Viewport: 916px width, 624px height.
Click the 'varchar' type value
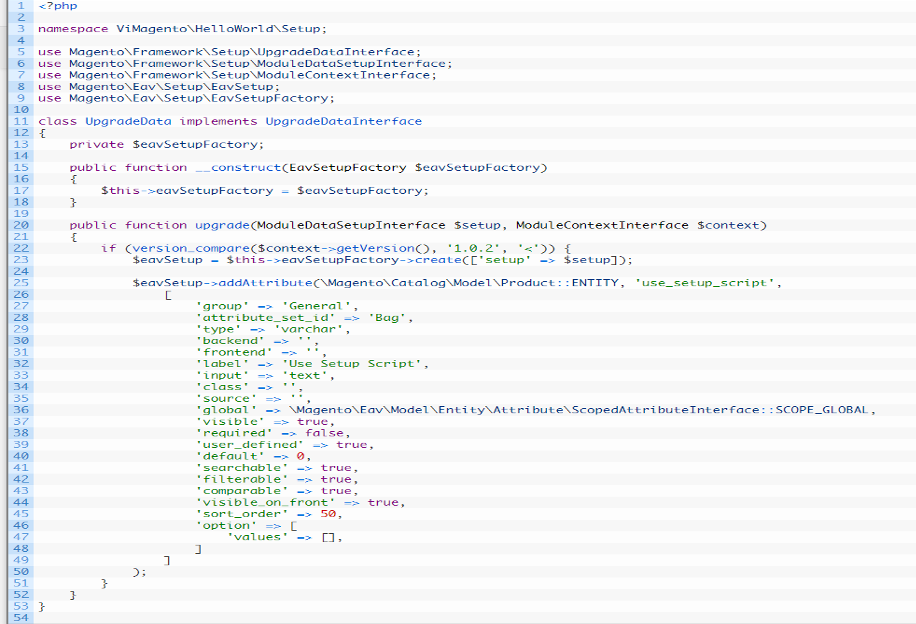point(308,329)
